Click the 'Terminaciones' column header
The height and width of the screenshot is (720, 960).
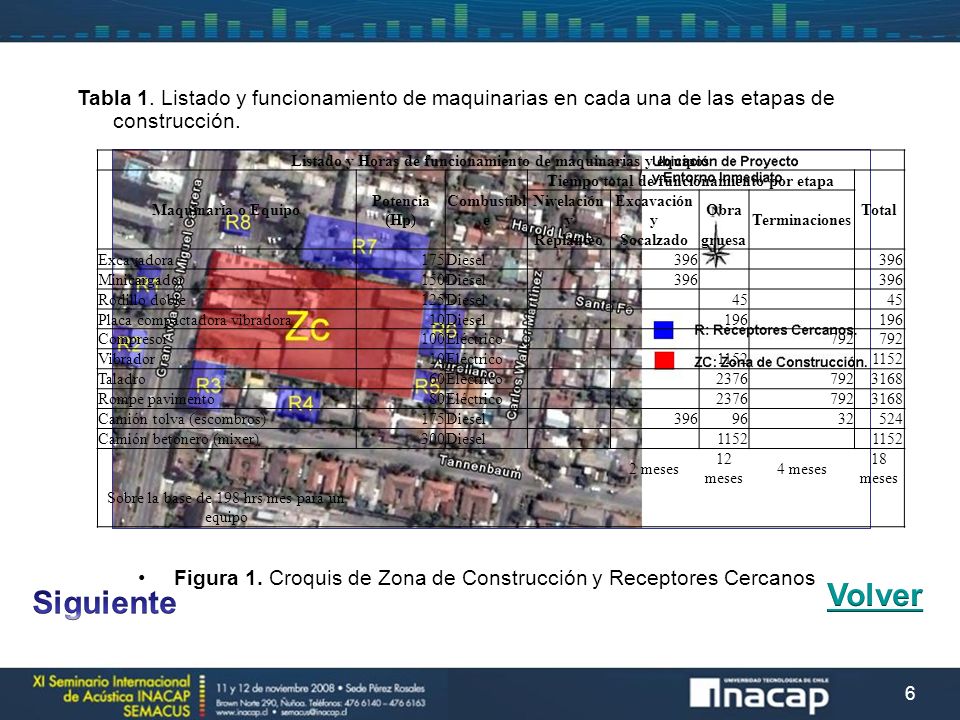point(801,220)
